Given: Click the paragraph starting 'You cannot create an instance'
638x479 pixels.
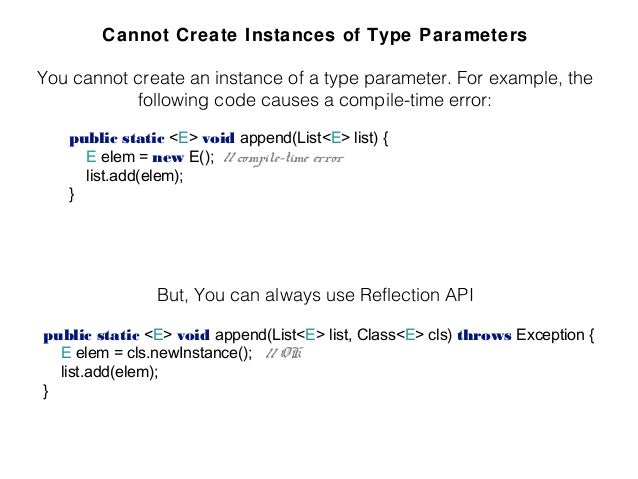Looking at the screenshot, I should 315,89.
